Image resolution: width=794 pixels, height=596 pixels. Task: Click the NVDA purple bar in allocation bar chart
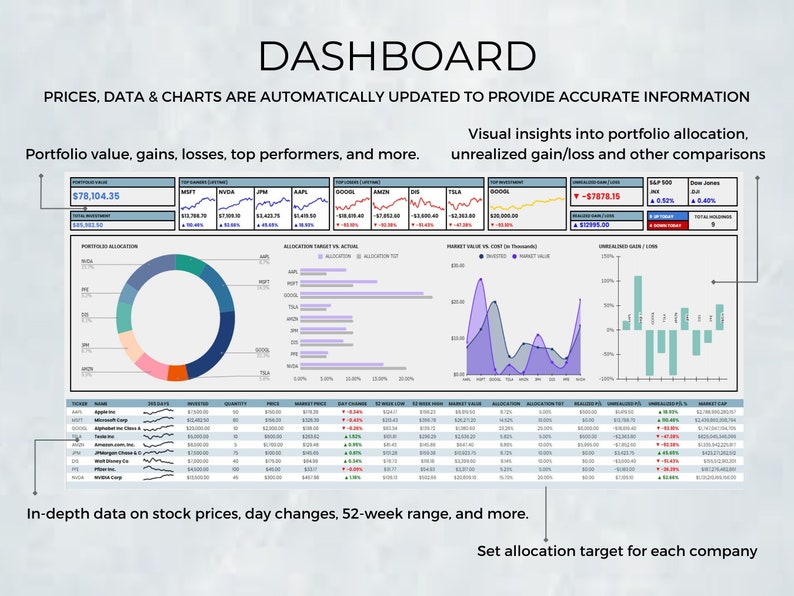342,364
